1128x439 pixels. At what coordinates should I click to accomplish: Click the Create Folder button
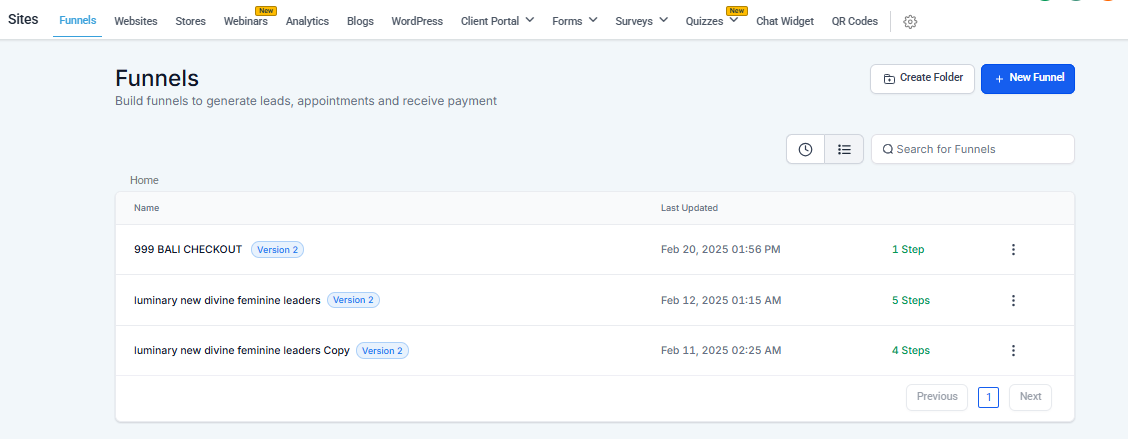coord(922,78)
